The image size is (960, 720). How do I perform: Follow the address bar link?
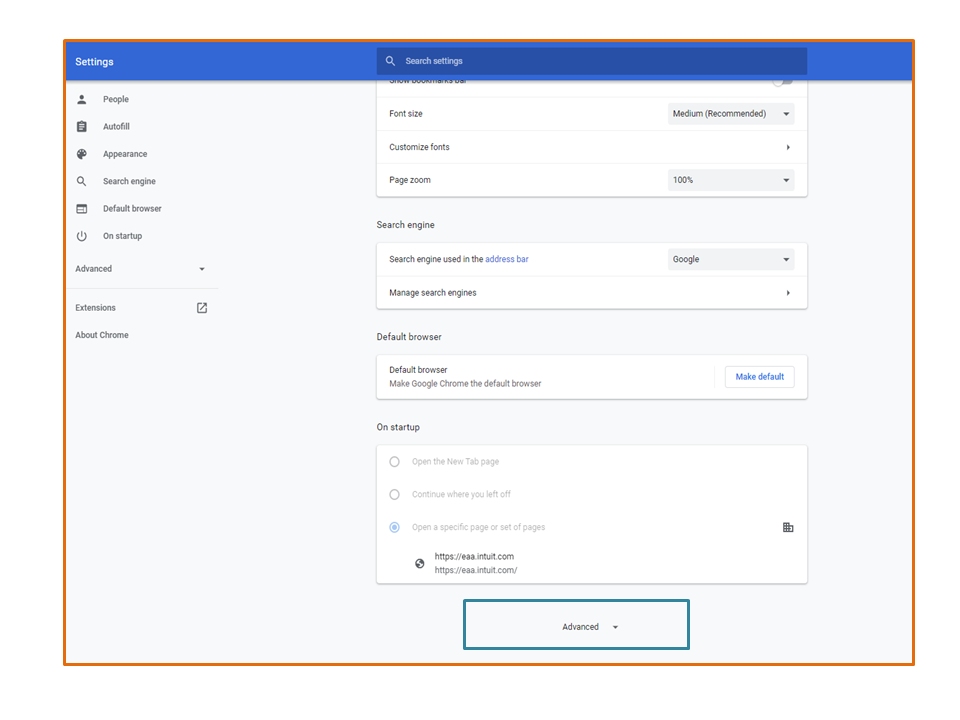pyautogui.click(x=507, y=260)
